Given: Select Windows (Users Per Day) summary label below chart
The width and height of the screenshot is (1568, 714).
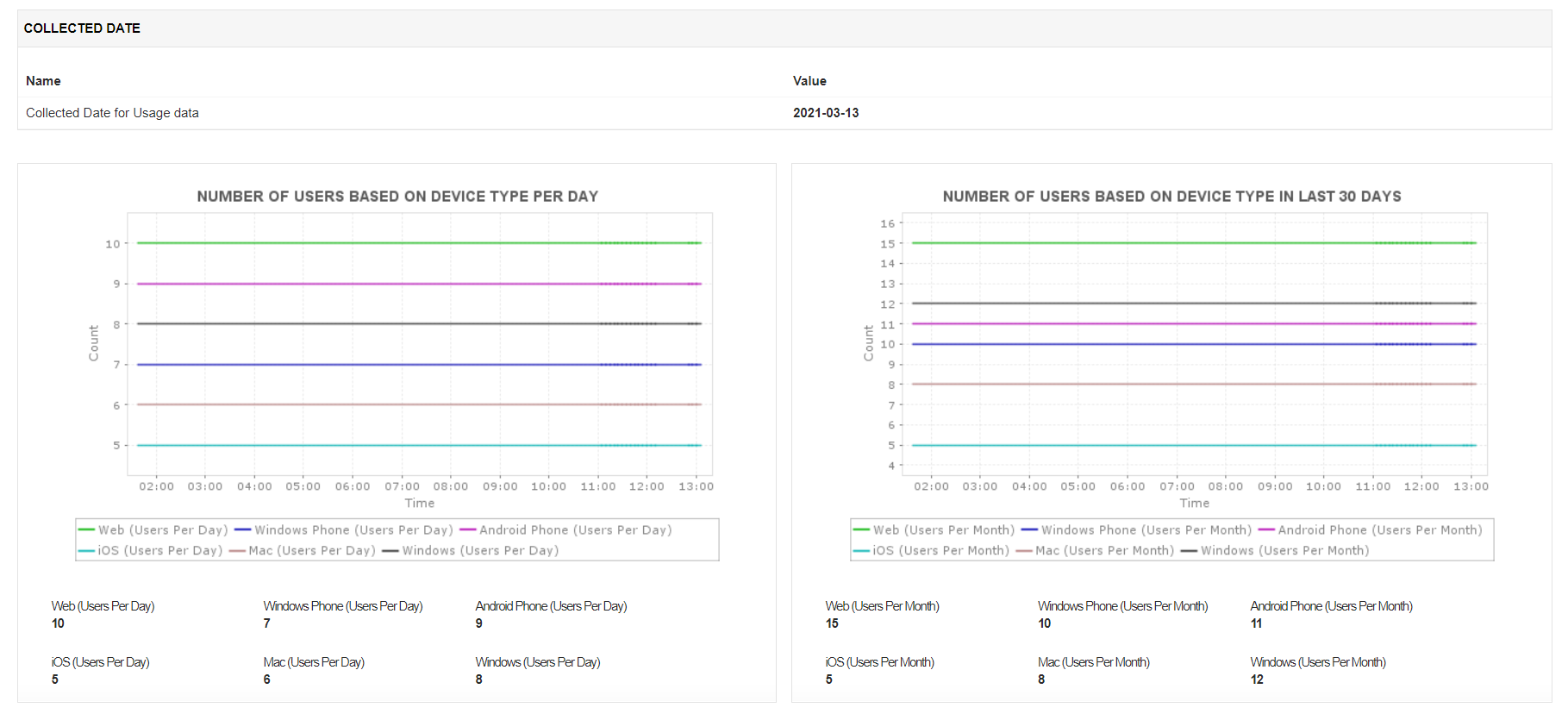Looking at the screenshot, I should pos(537,662).
